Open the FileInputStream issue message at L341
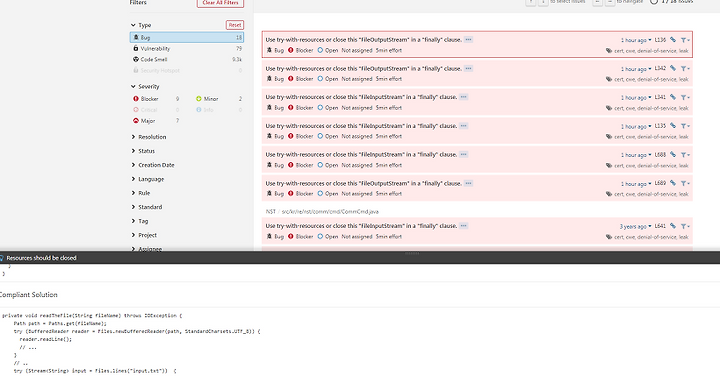Image resolution: width=720 pixels, height=376 pixels. click(361, 97)
